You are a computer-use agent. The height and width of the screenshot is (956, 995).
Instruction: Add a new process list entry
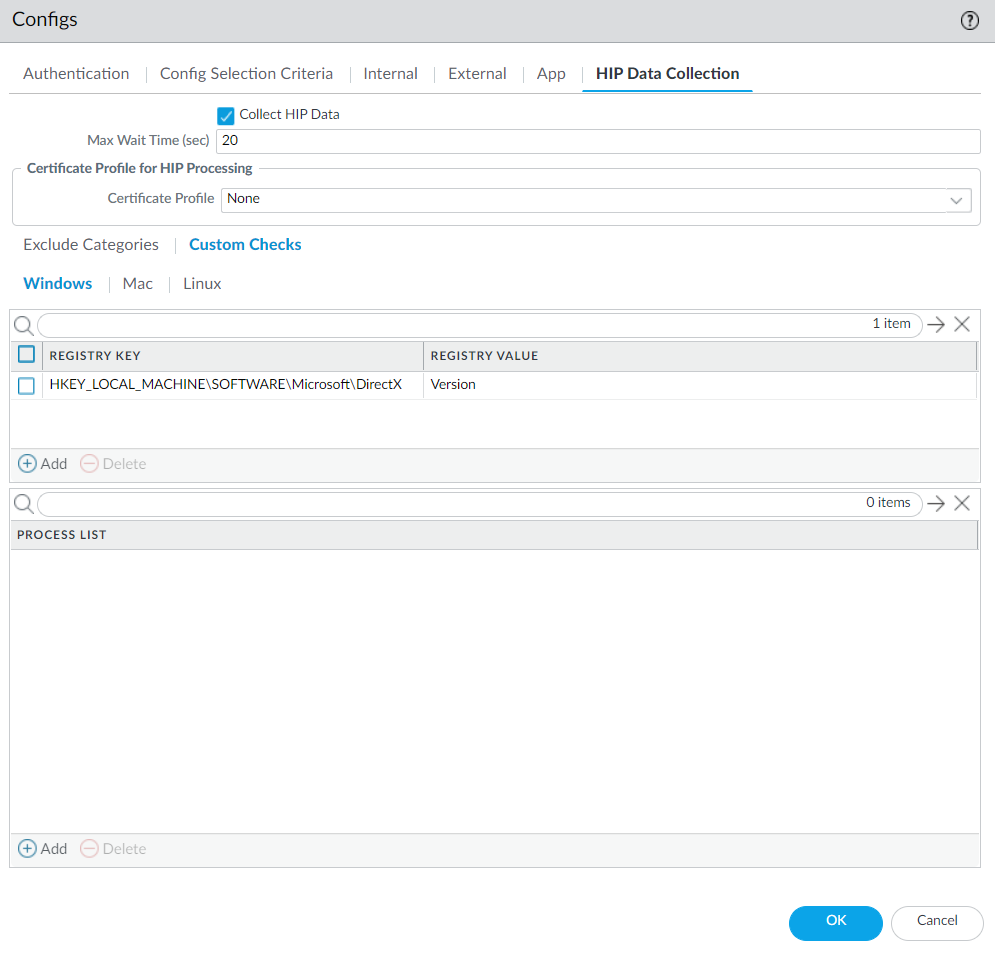(x=43, y=849)
